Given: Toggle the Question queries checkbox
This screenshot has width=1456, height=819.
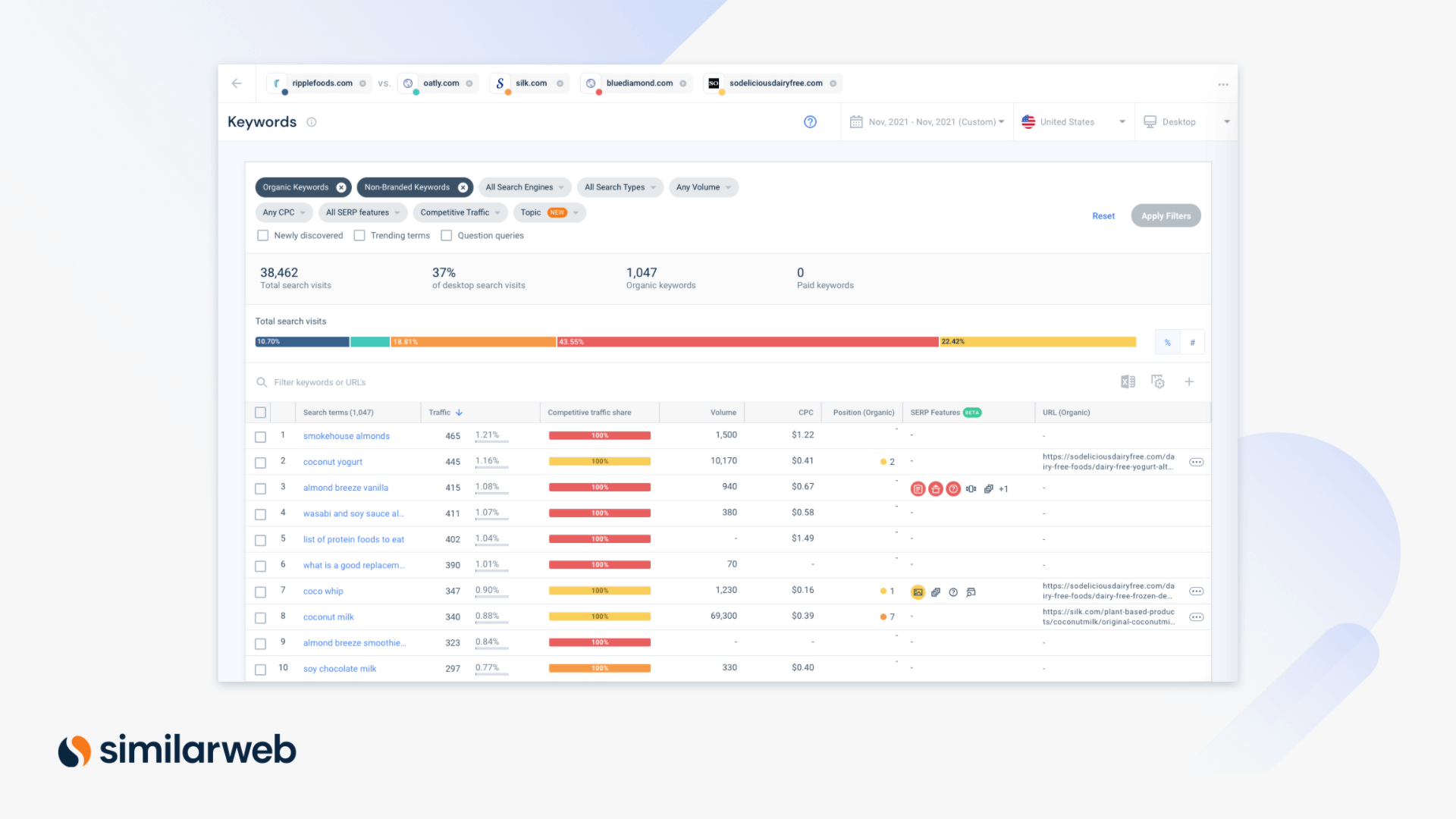Looking at the screenshot, I should pos(448,235).
